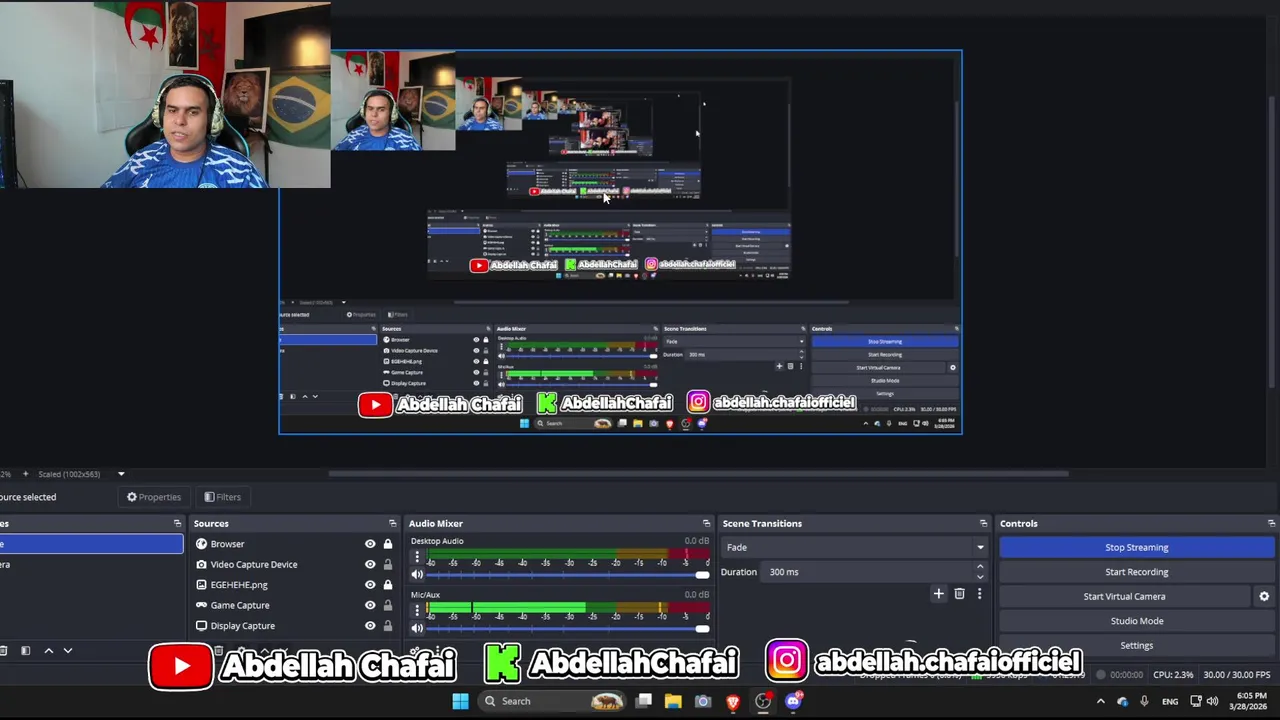Hide the Game Capture source
This screenshot has width=1280, height=720.
pos(370,605)
